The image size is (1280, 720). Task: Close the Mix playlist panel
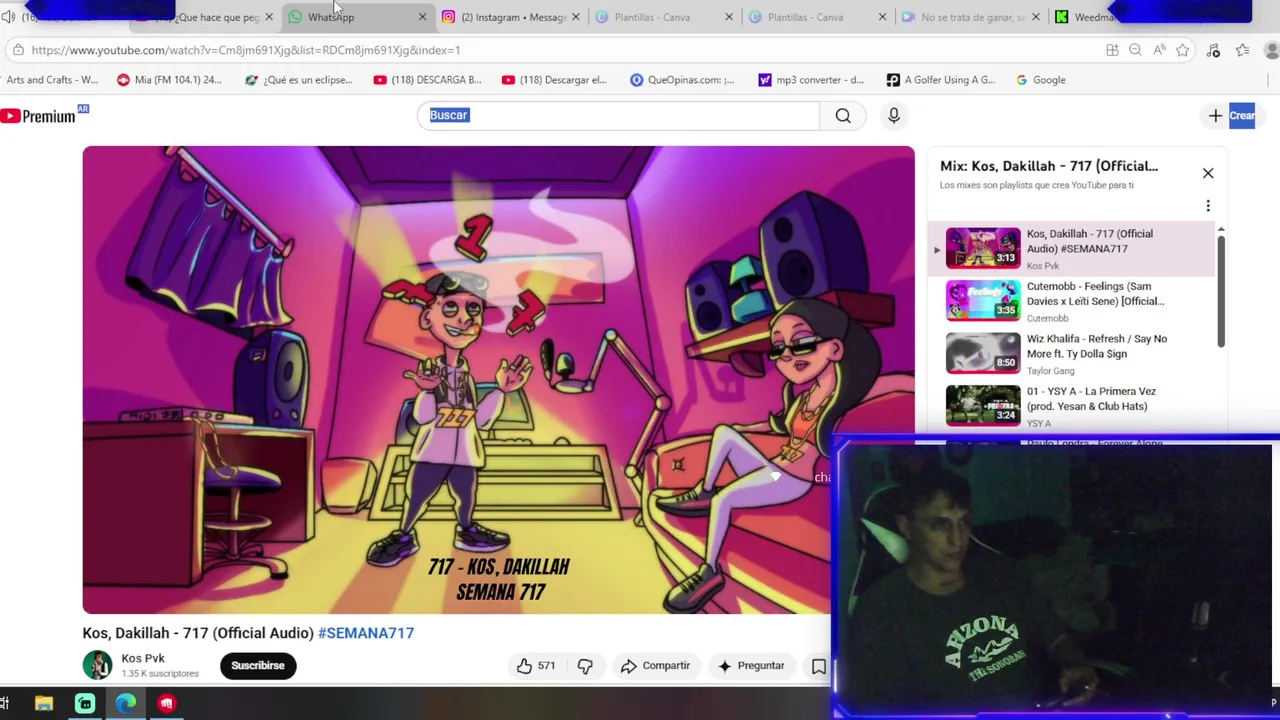(1208, 173)
